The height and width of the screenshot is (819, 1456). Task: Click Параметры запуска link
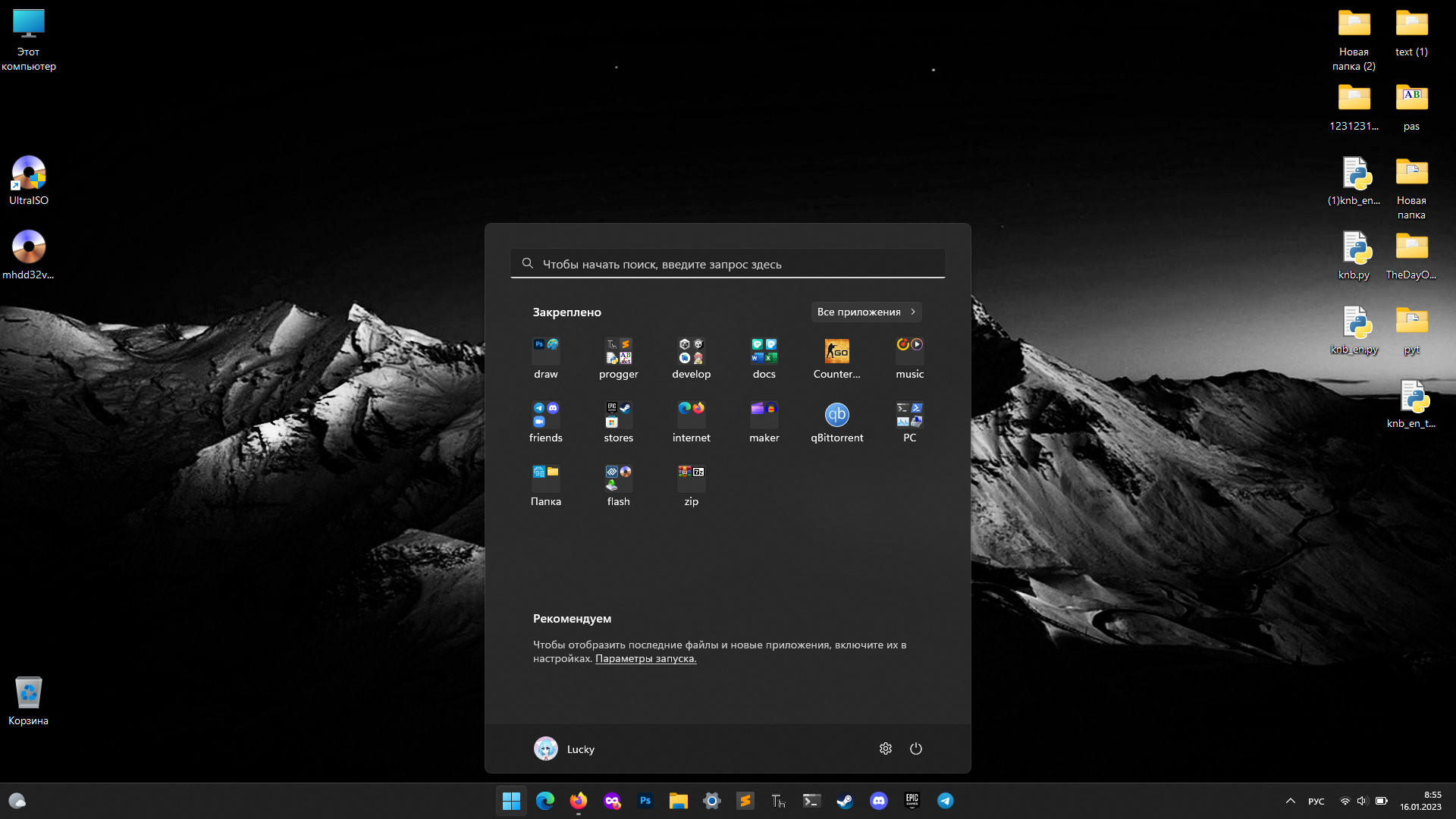click(x=645, y=658)
